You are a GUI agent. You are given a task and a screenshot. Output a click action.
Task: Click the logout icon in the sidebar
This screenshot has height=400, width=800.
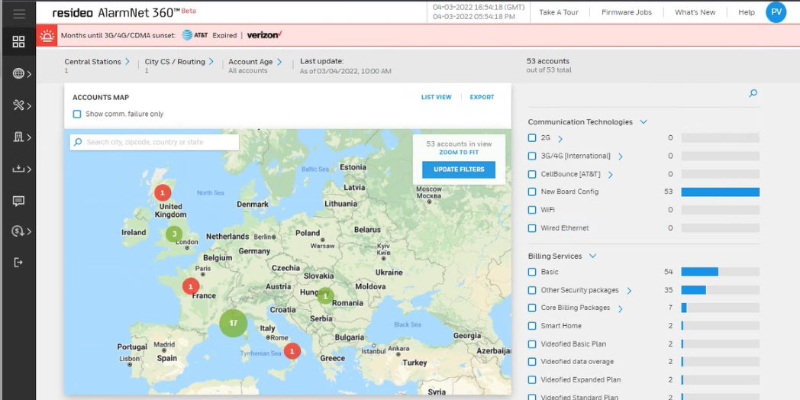[18, 262]
